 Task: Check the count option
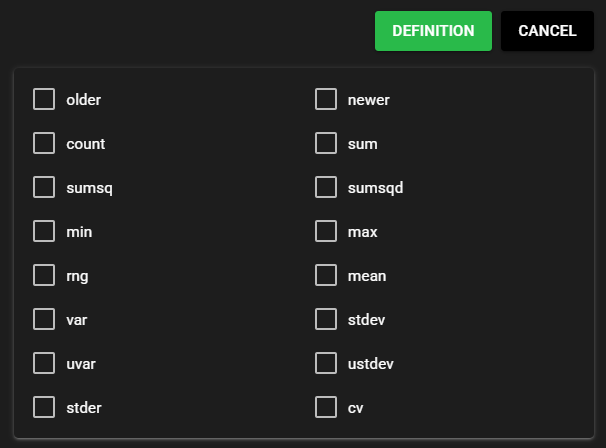[x=44, y=143]
